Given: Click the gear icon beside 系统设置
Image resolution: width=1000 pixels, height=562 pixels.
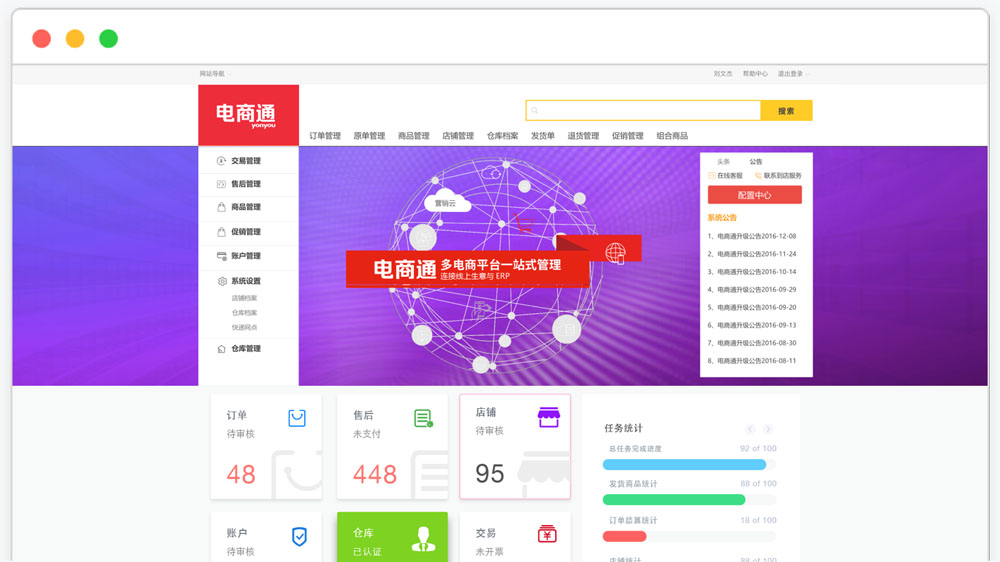Looking at the screenshot, I should coord(222,282).
